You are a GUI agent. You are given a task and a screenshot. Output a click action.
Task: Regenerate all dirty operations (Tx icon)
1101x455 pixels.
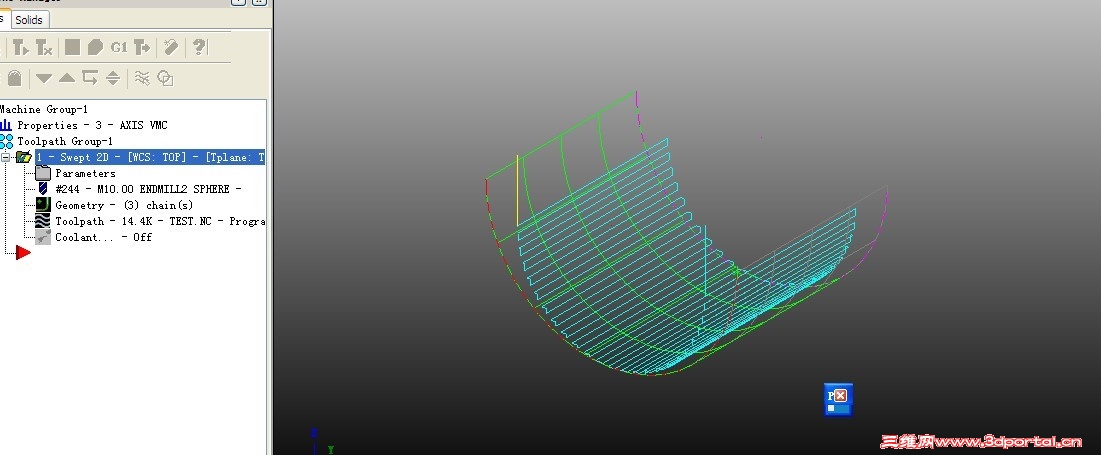[44, 48]
